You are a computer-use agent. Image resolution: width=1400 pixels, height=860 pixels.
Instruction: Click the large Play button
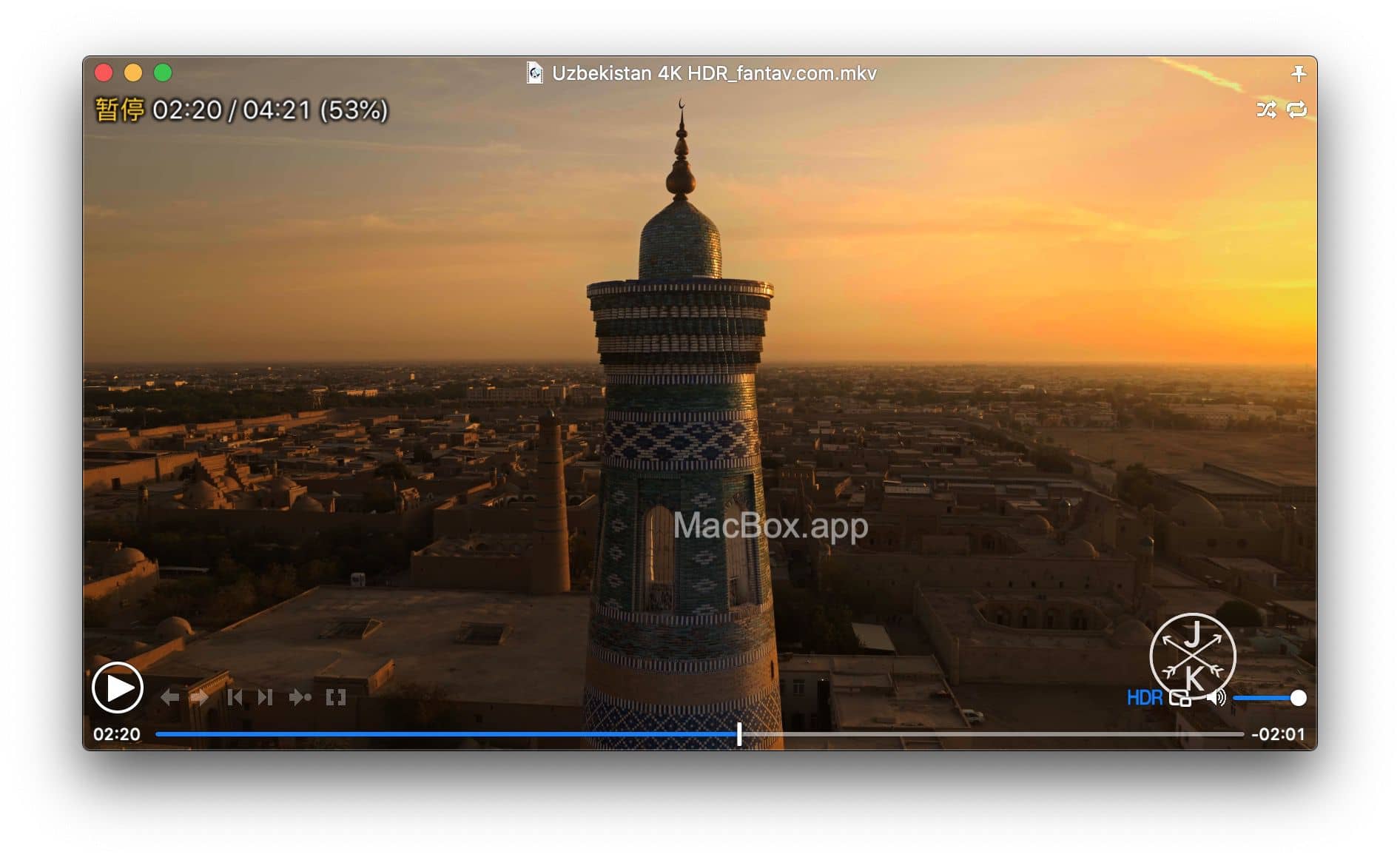[x=117, y=688]
